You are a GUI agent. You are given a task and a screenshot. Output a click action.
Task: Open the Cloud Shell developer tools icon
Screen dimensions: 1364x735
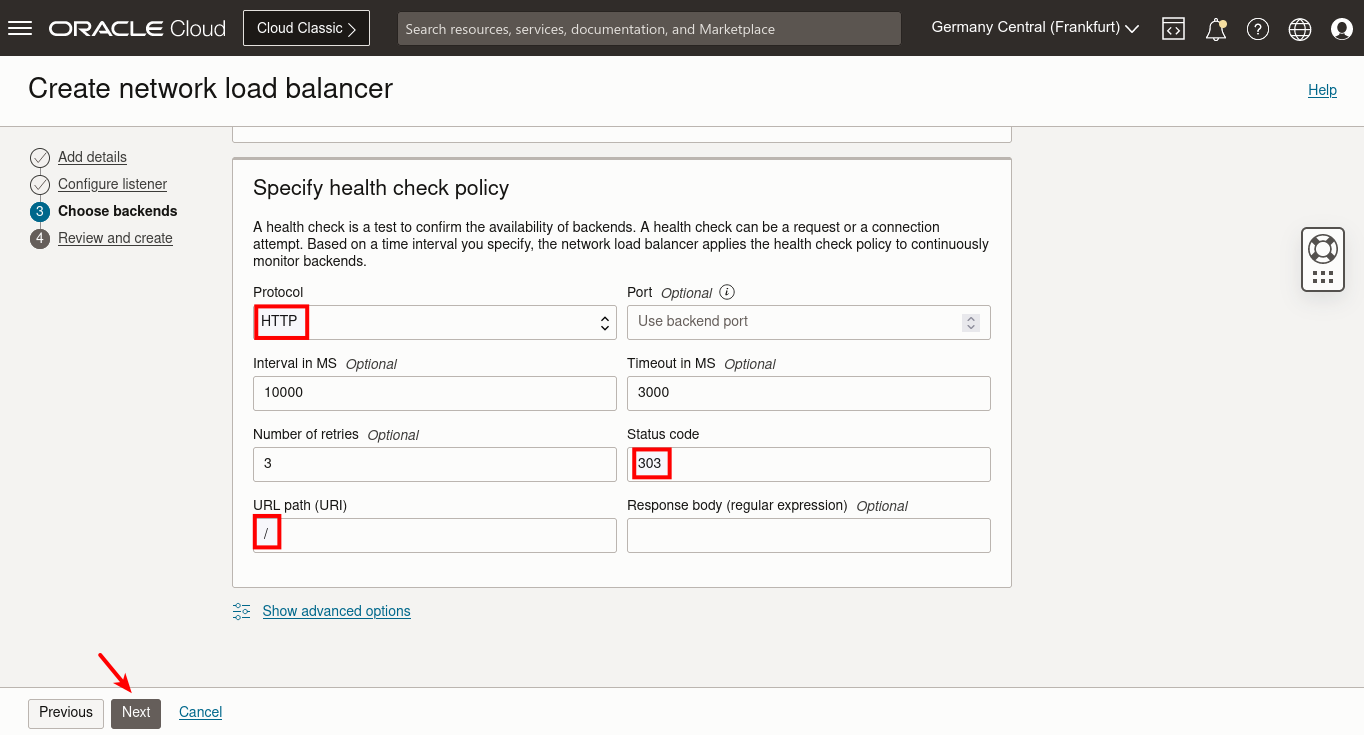coord(1173,28)
